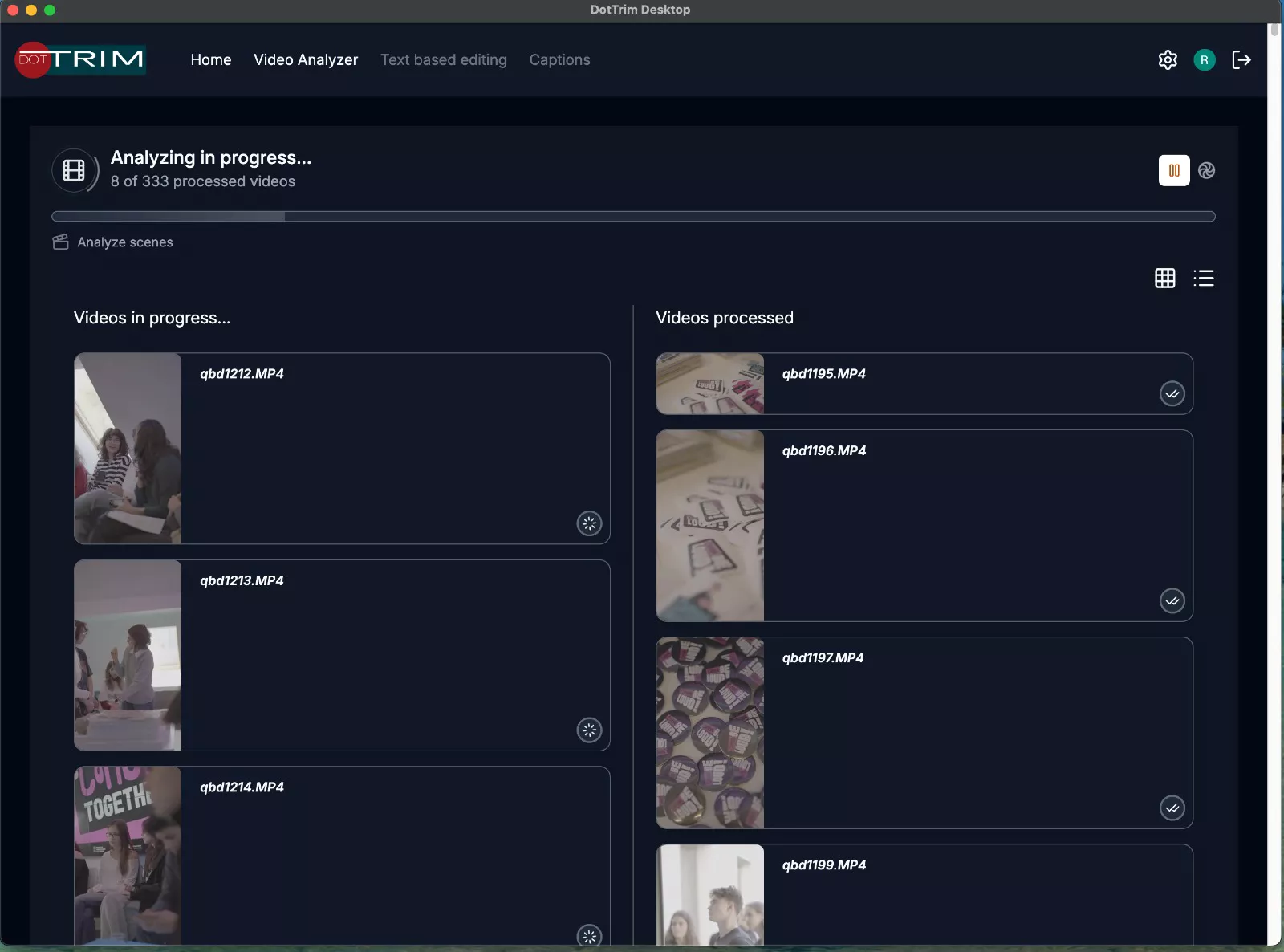
Task: Select the qbd1214.MP4 thumbnail
Action: click(128, 856)
